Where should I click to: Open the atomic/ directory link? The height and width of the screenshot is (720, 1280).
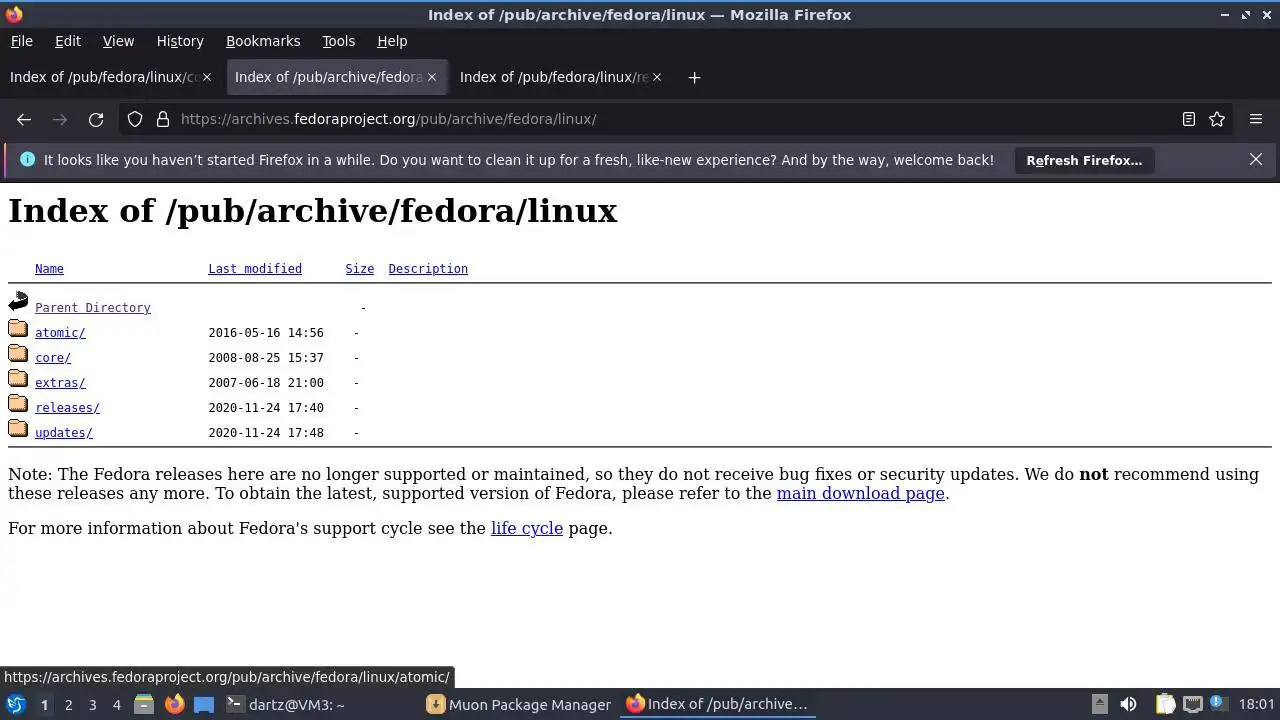click(x=60, y=333)
